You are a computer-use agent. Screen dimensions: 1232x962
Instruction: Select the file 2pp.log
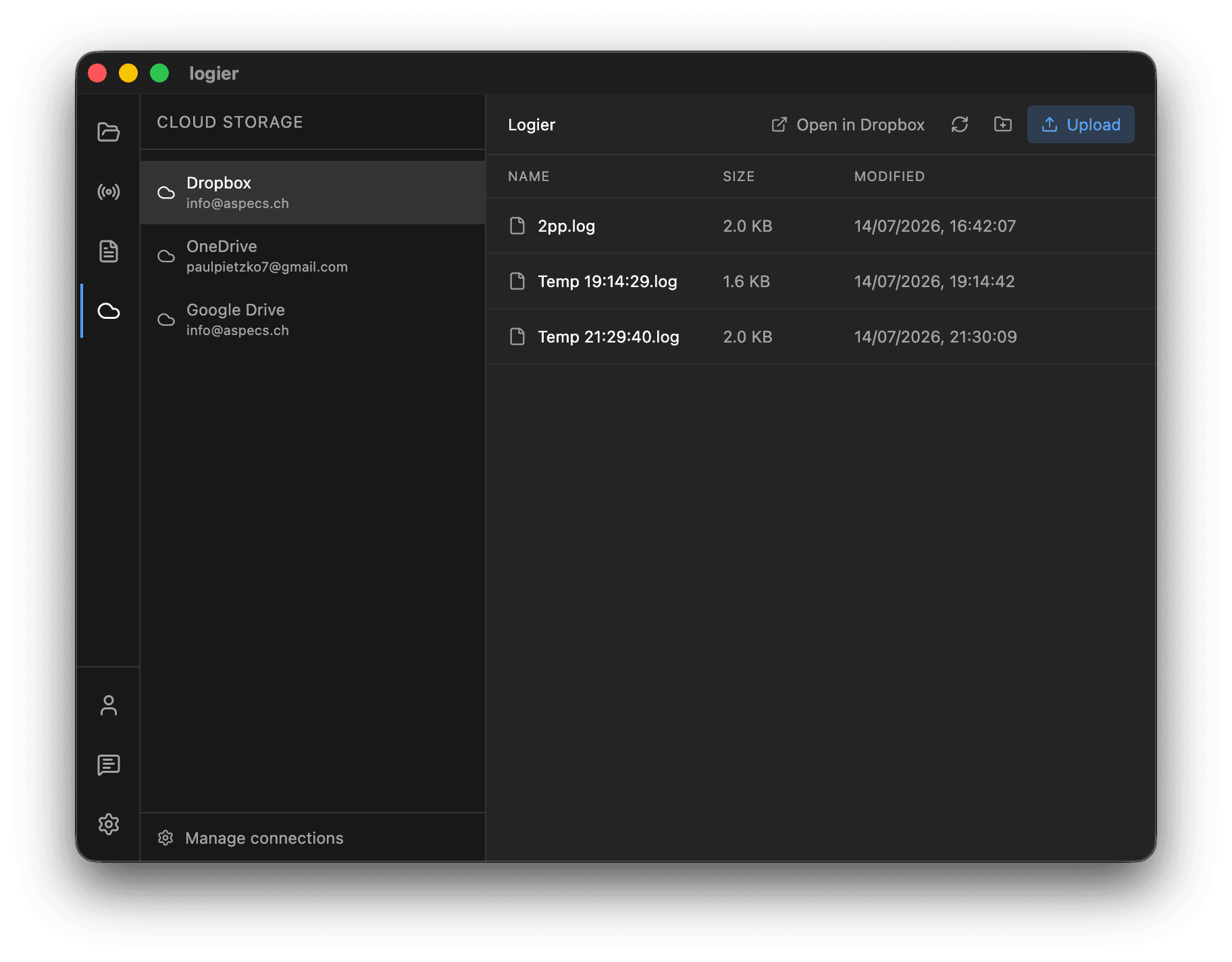point(821,226)
